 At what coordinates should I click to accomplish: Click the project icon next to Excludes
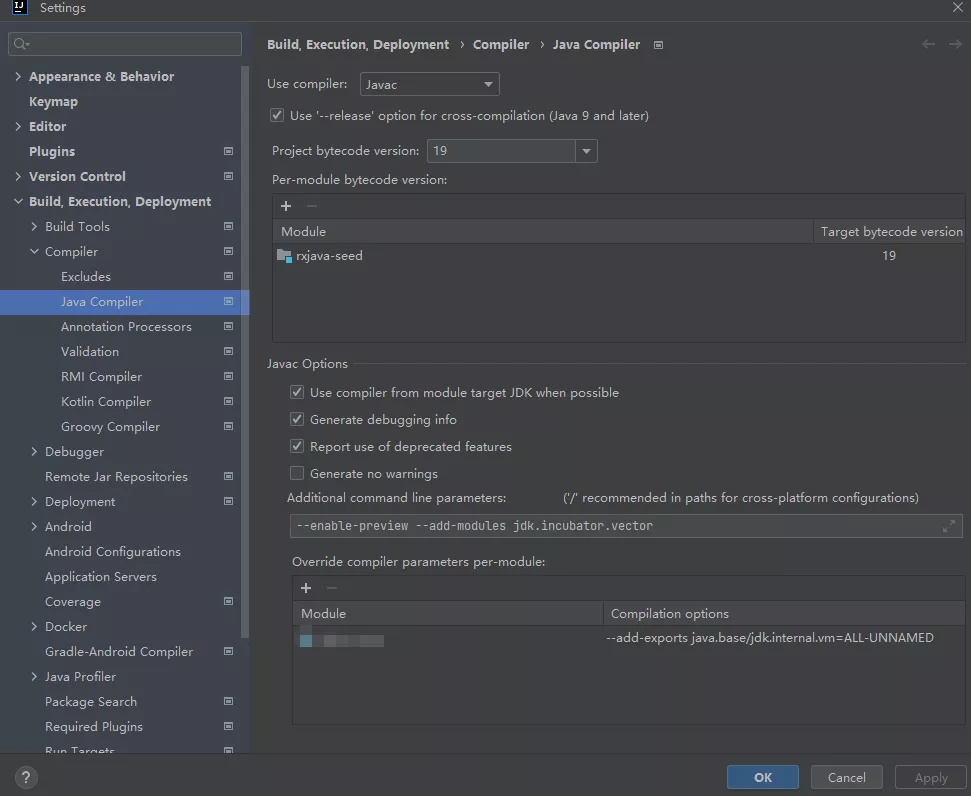pyautogui.click(x=229, y=276)
